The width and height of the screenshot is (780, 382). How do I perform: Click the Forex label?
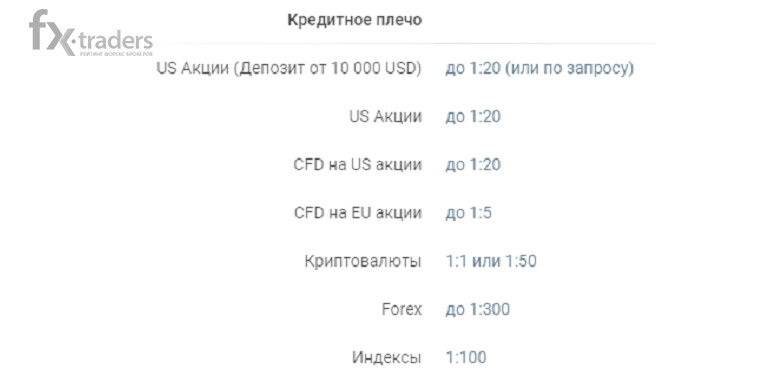click(402, 309)
